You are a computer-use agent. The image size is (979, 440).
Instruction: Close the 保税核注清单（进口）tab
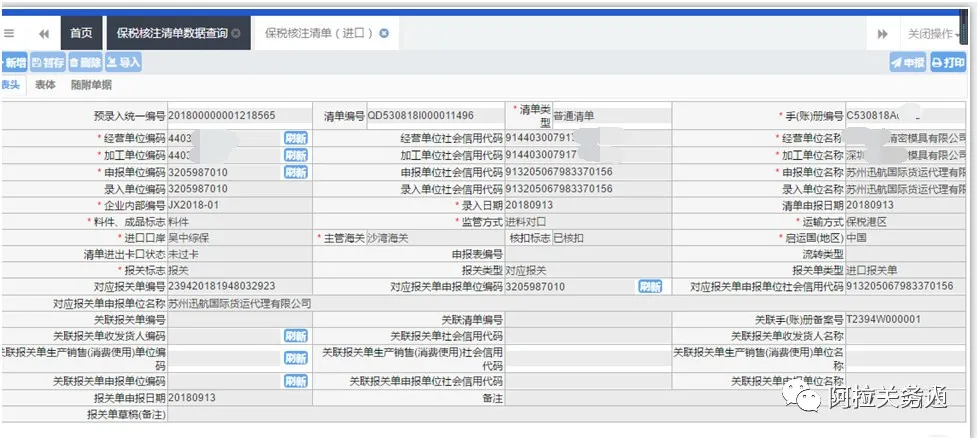383,33
